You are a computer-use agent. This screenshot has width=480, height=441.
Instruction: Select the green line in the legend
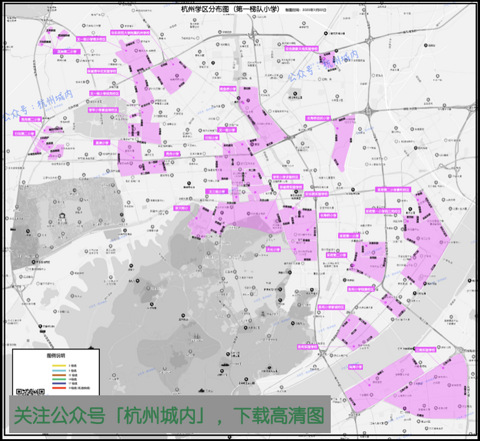coord(59,379)
